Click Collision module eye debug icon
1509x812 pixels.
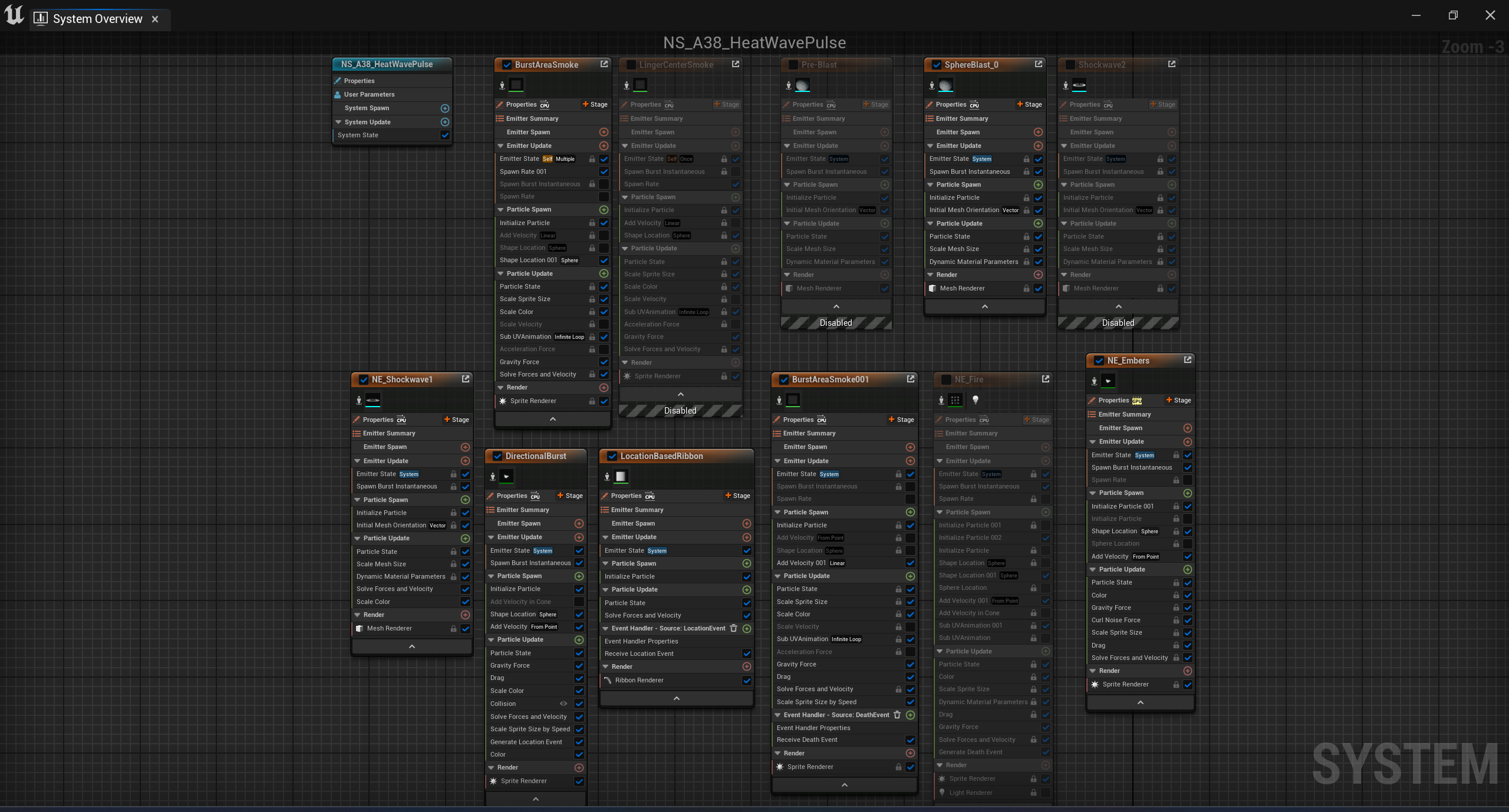coord(564,704)
